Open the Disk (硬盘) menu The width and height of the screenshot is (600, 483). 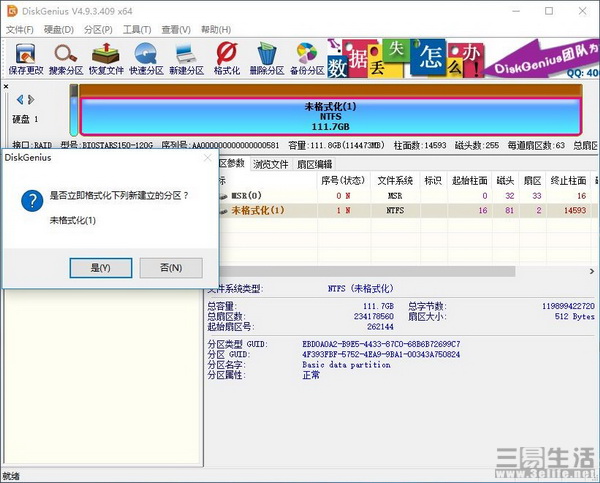(59, 30)
